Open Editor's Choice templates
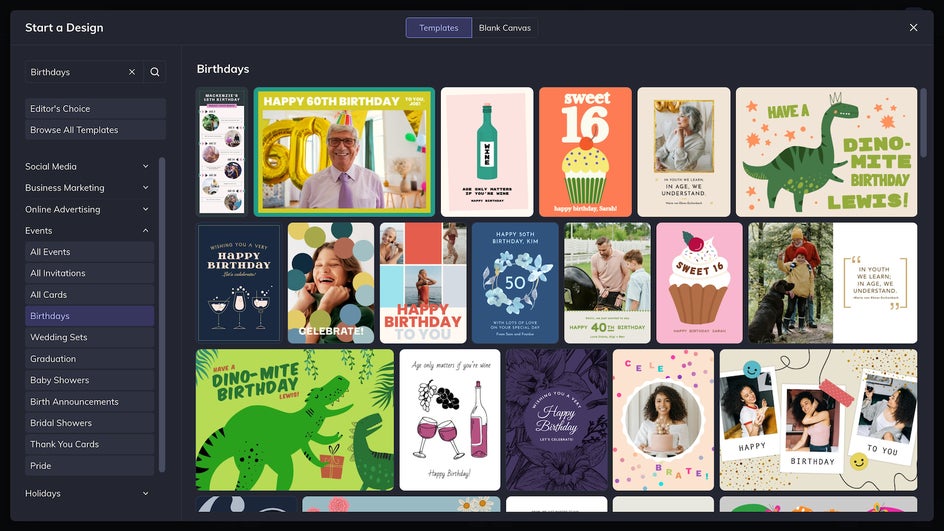Viewport: 944px width, 531px height. pos(95,108)
